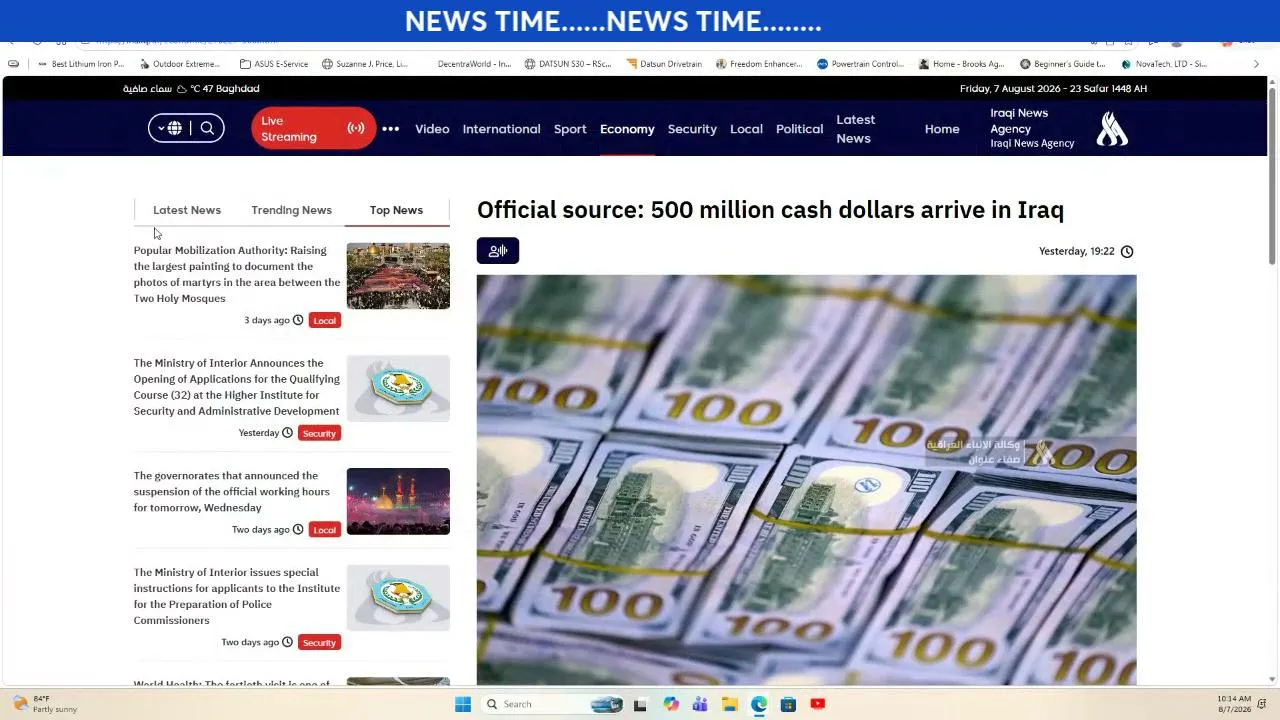Click the Baghdad 47°C weather readout
Image resolution: width=1280 pixels, height=720 pixels.
click(191, 89)
